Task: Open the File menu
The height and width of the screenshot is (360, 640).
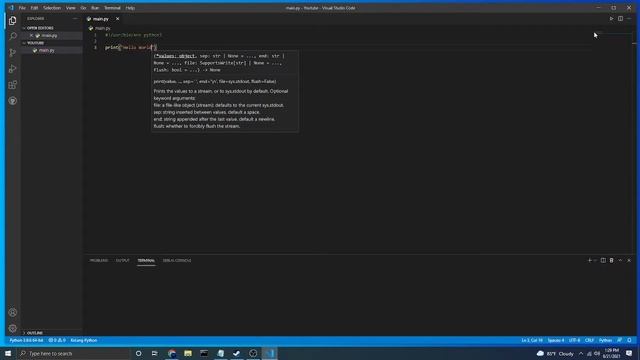Action: 22,8
